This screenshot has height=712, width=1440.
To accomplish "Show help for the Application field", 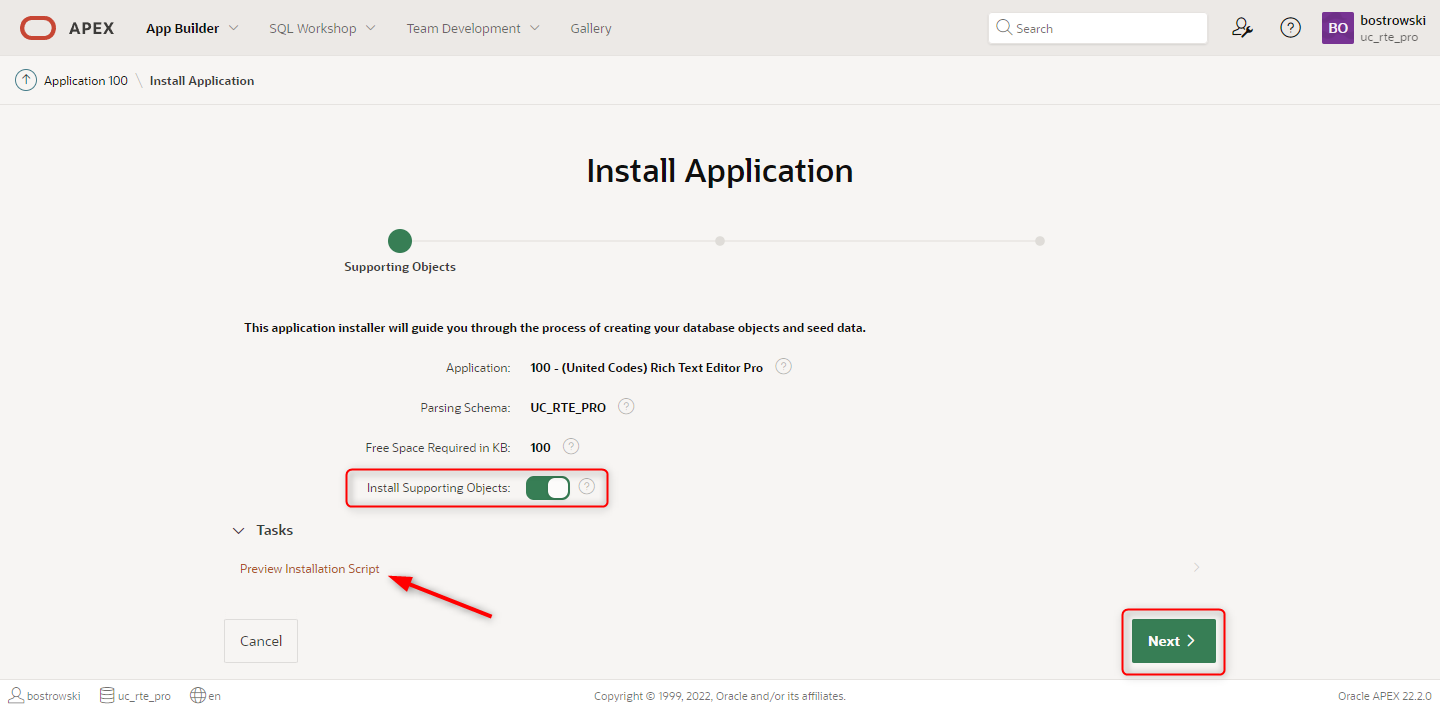I will pos(784,366).
